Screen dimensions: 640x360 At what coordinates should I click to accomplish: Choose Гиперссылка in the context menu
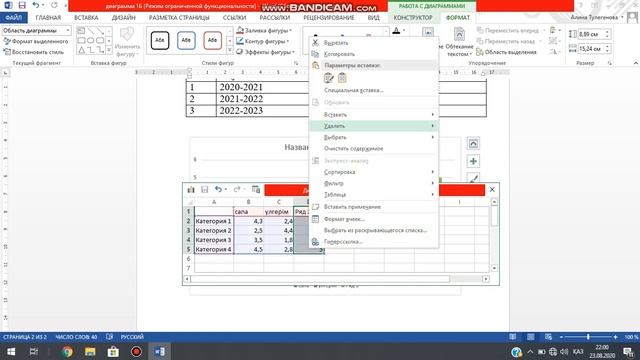tap(373, 242)
